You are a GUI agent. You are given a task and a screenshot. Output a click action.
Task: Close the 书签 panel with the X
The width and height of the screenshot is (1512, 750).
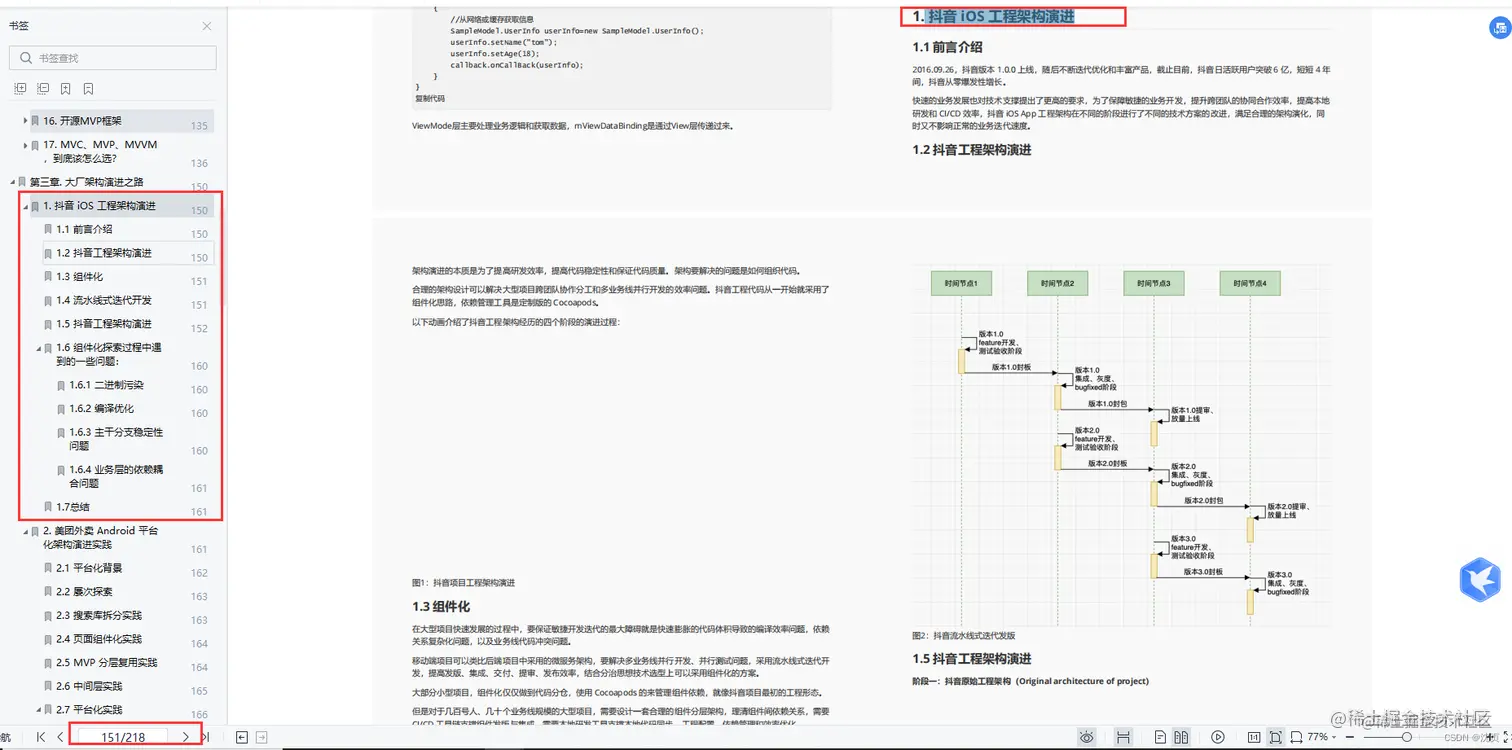[208, 26]
